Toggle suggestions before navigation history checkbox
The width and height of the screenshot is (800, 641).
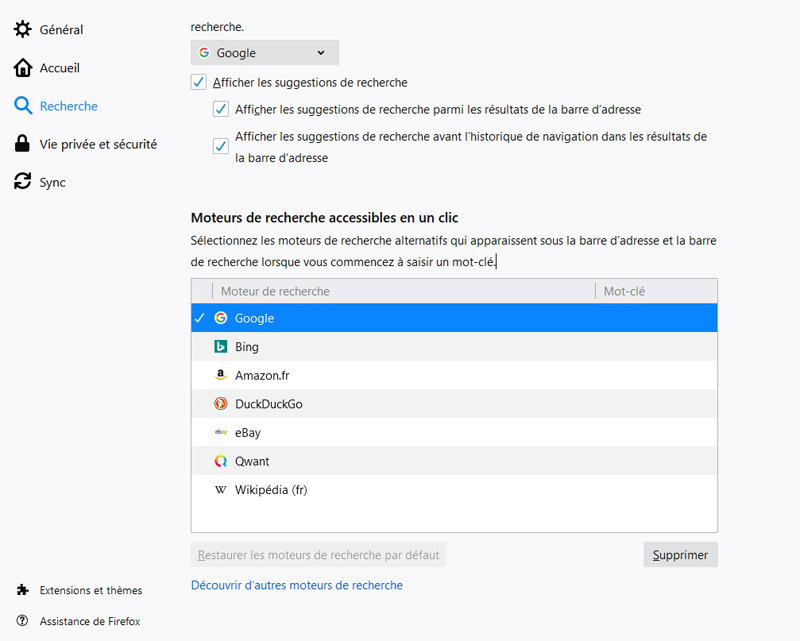221,146
